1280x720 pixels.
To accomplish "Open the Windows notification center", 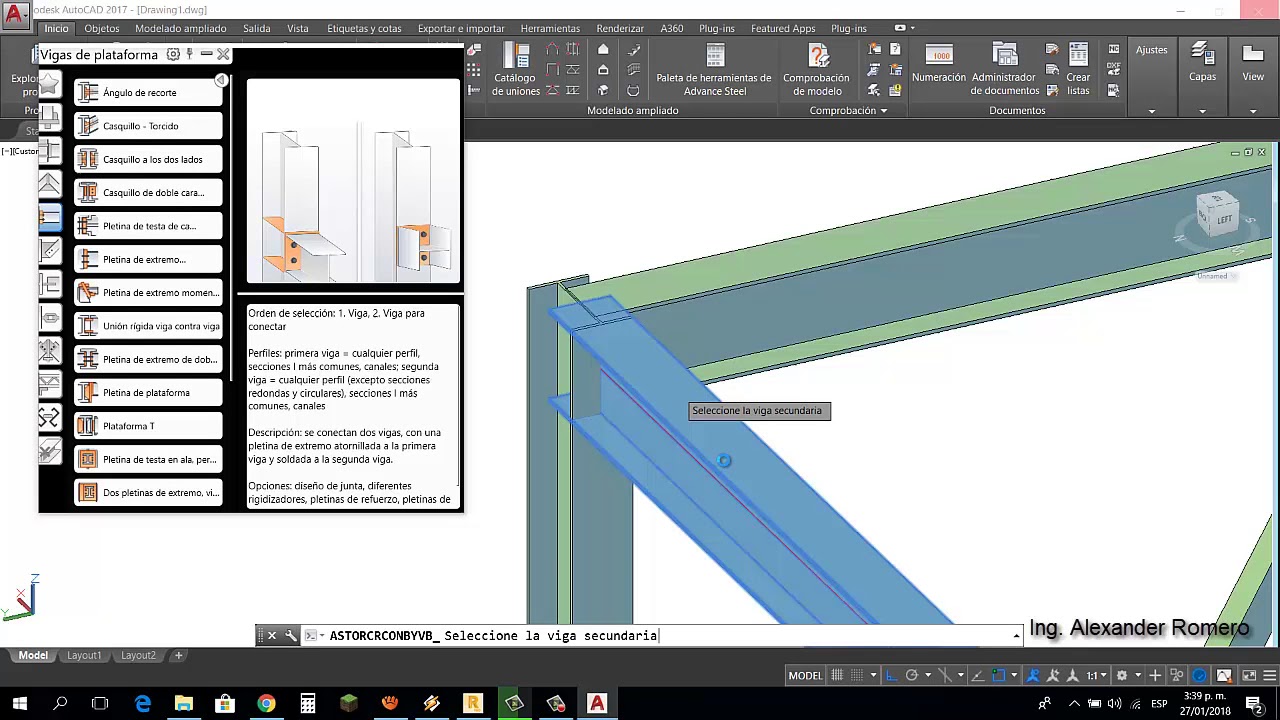I will coord(1254,704).
